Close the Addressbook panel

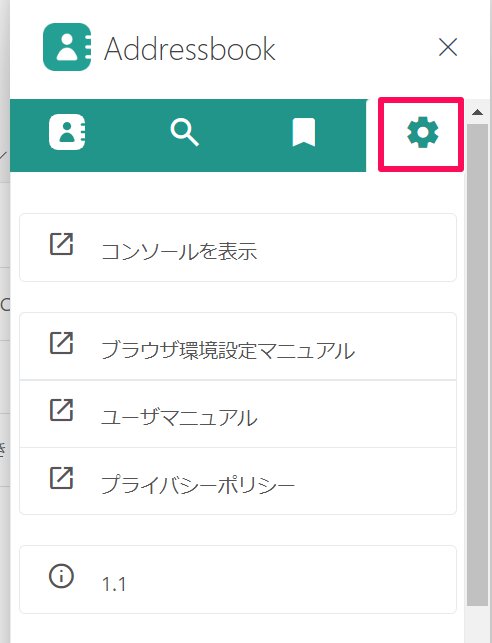pyautogui.click(x=448, y=47)
